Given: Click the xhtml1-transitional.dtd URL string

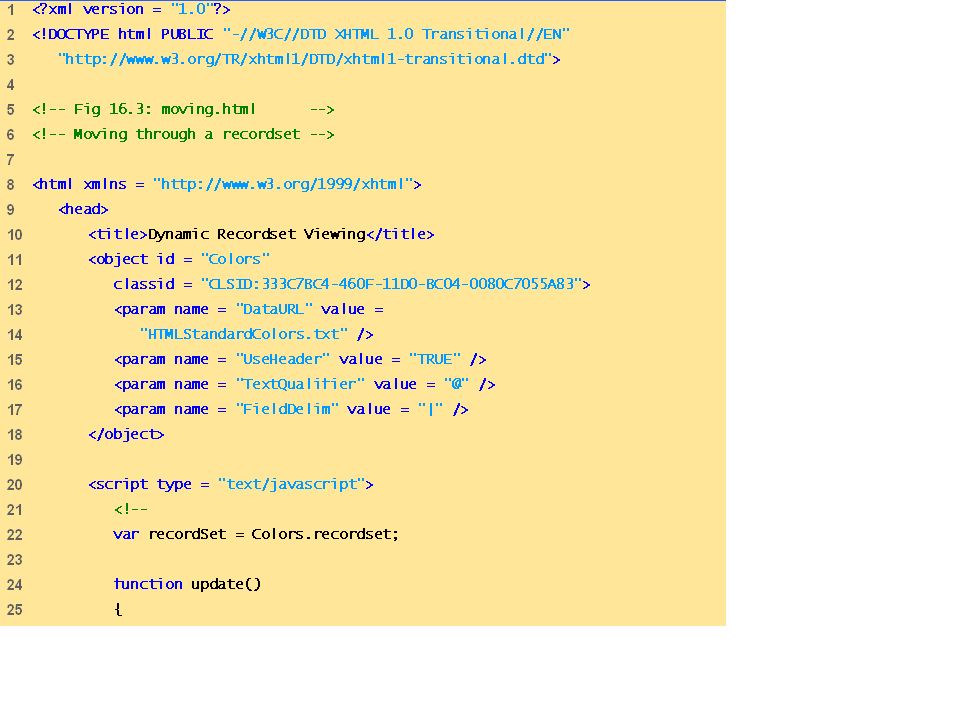Looking at the screenshot, I should [x=306, y=59].
